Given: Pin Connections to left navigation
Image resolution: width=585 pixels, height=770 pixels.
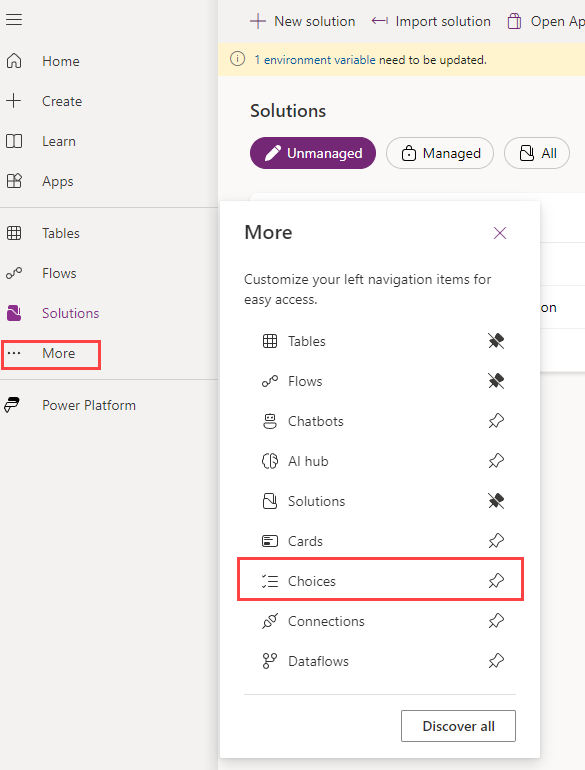Looking at the screenshot, I should pos(496,621).
